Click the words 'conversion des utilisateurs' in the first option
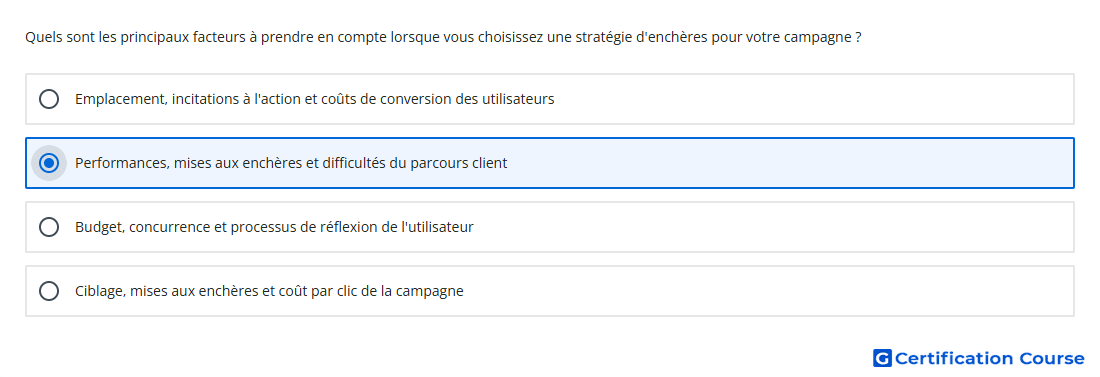Viewport: 1100px width, 377px height. coord(467,99)
